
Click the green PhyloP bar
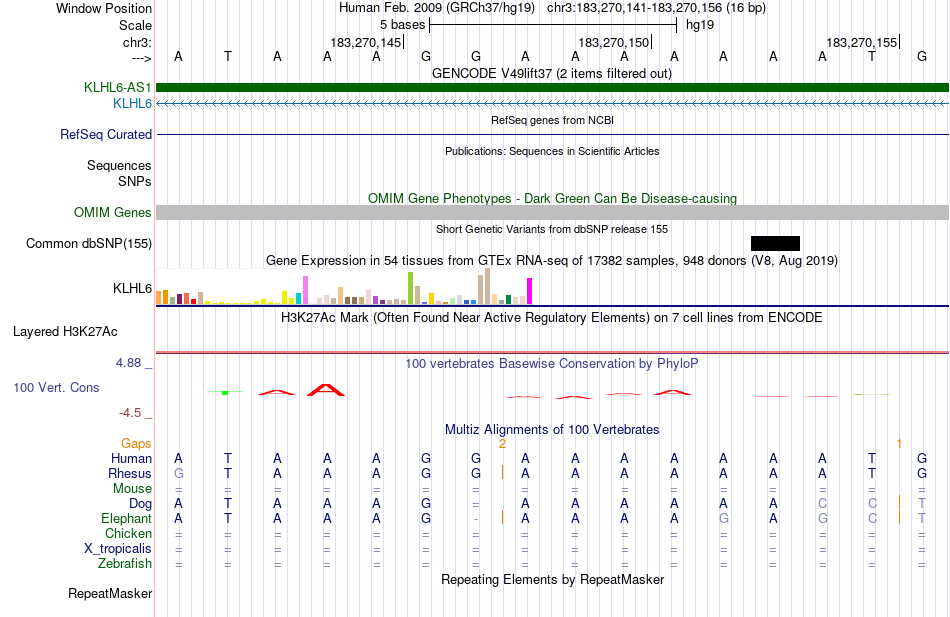pos(225,393)
